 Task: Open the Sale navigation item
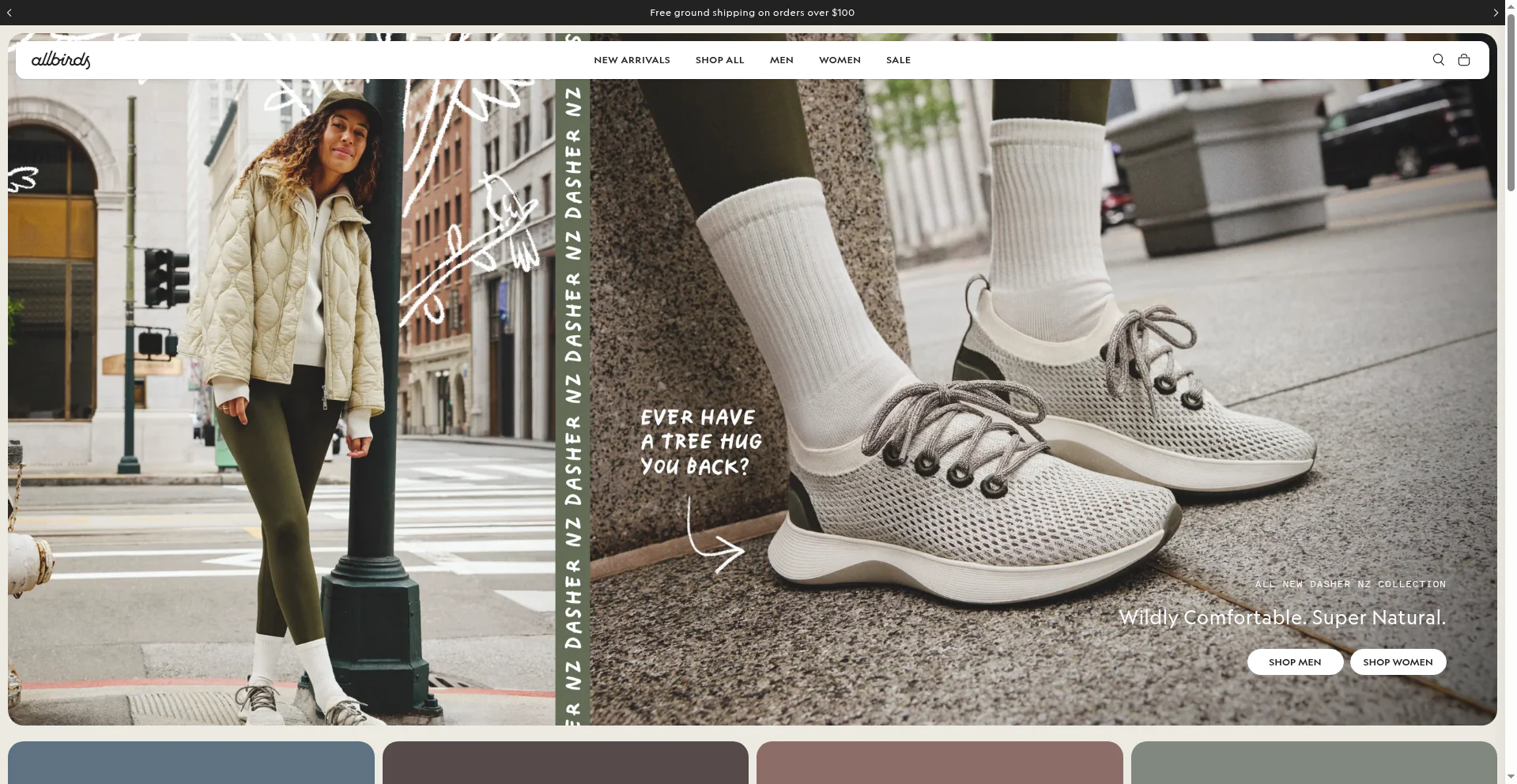pyautogui.click(x=898, y=60)
